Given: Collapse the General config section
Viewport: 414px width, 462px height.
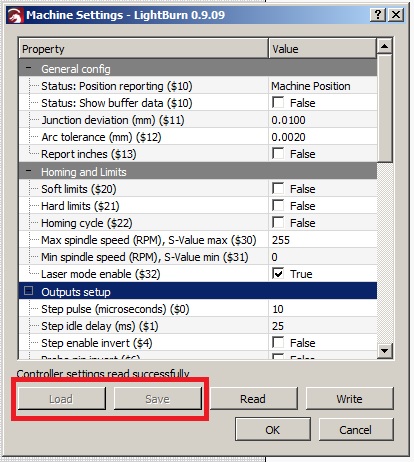Looking at the screenshot, I should tap(29, 69).
